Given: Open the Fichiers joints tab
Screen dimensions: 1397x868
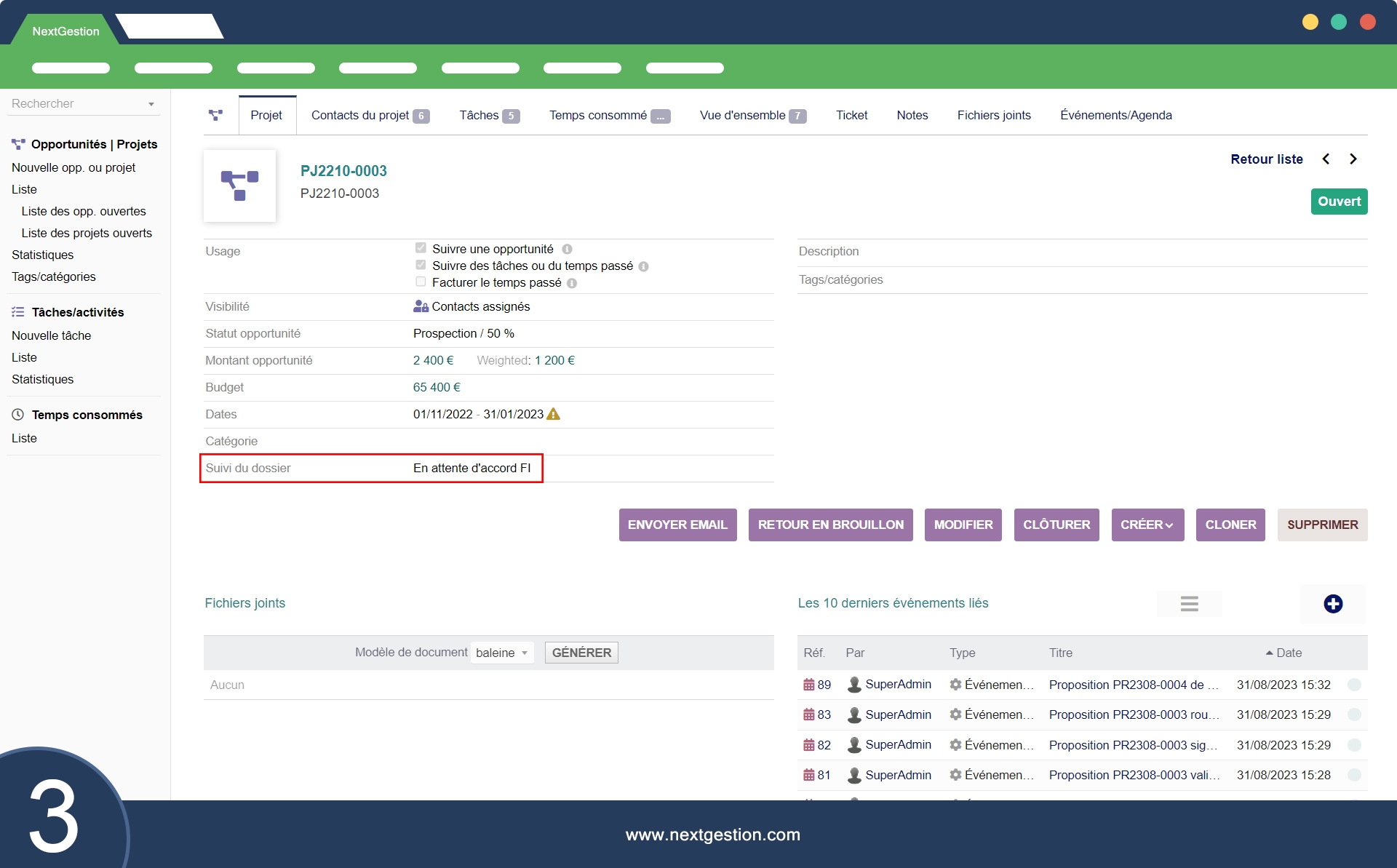Looking at the screenshot, I should pos(993,115).
